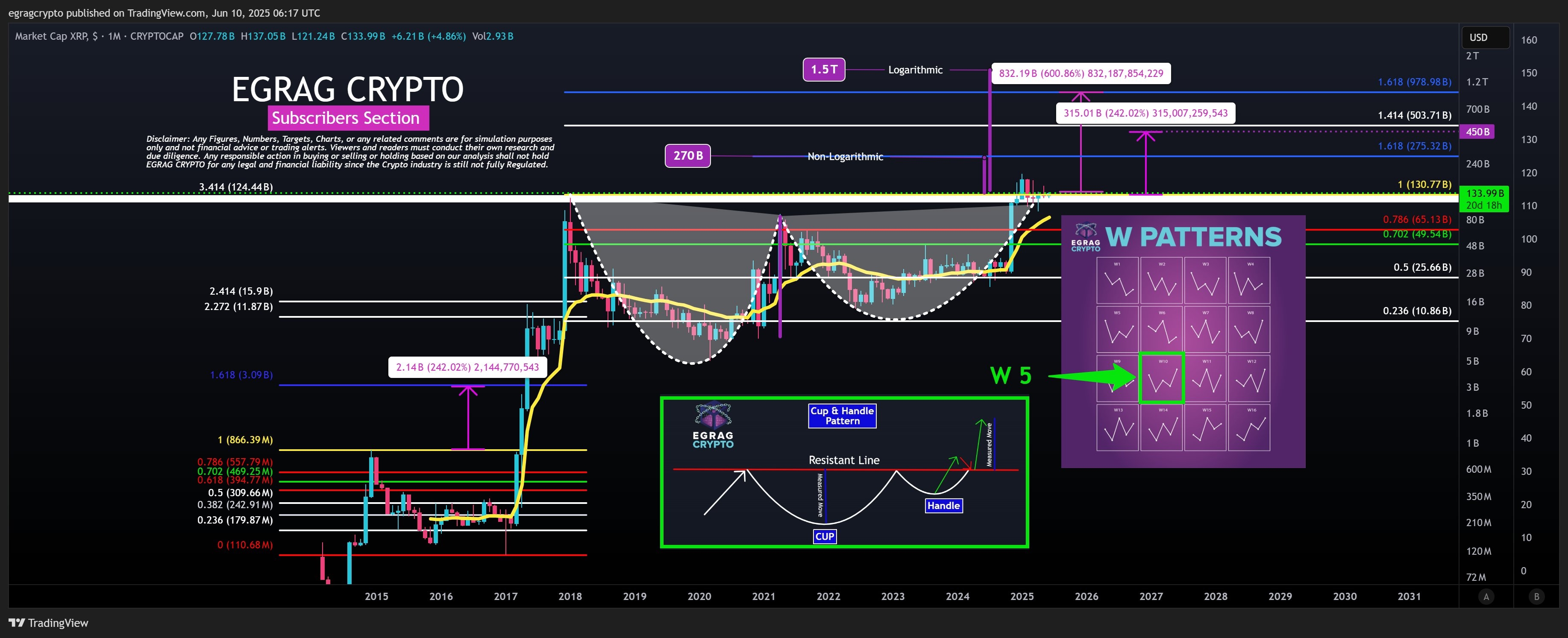The image size is (1568, 638).
Task: Click the Cup & Handle Pattern label
Action: (x=842, y=416)
